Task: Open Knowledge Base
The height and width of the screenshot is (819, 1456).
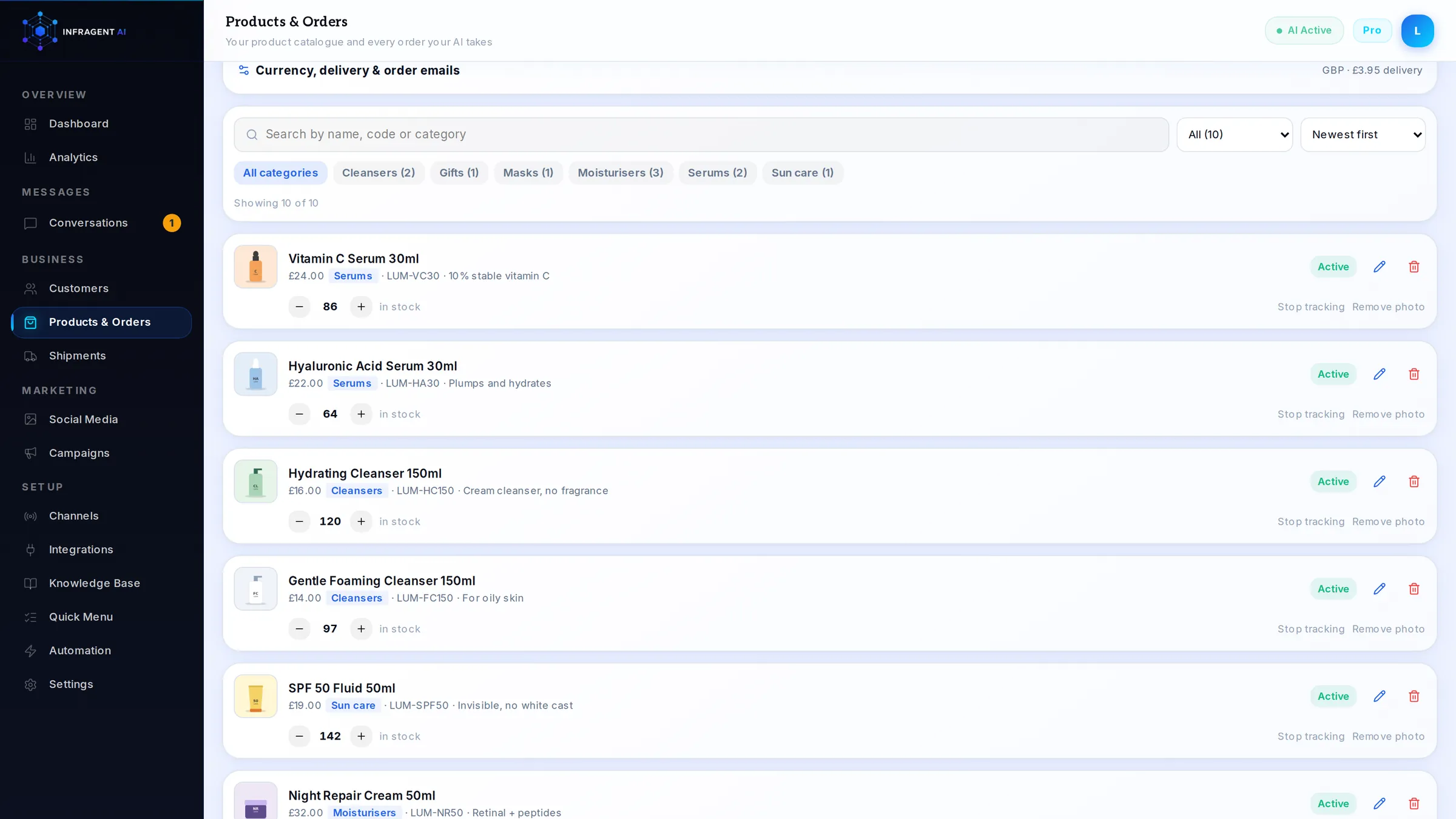Action: coord(101,584)
